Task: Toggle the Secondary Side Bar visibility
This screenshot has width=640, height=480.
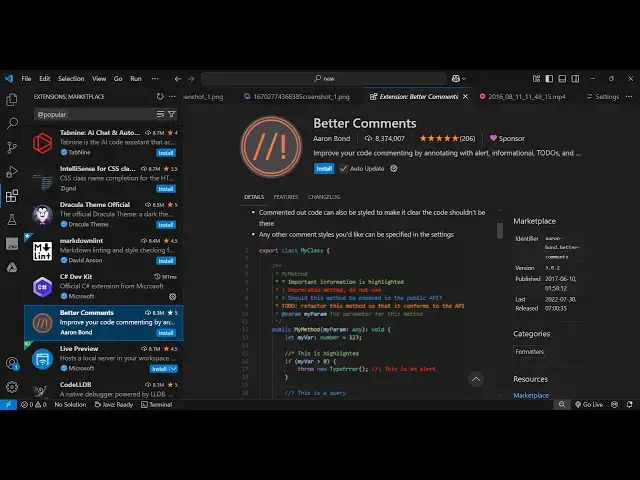Action: [x=575, y=78]
